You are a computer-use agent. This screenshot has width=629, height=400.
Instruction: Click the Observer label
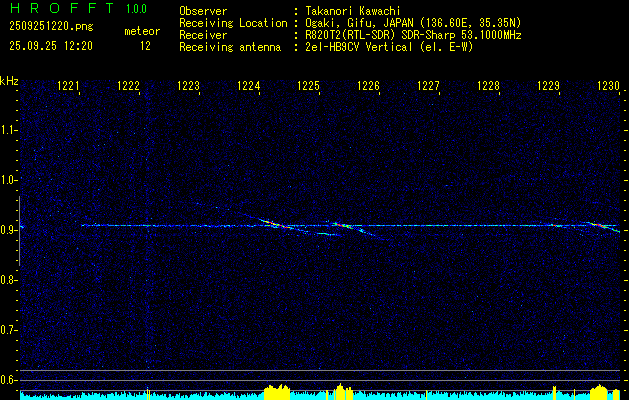click(x=203, y=11)
